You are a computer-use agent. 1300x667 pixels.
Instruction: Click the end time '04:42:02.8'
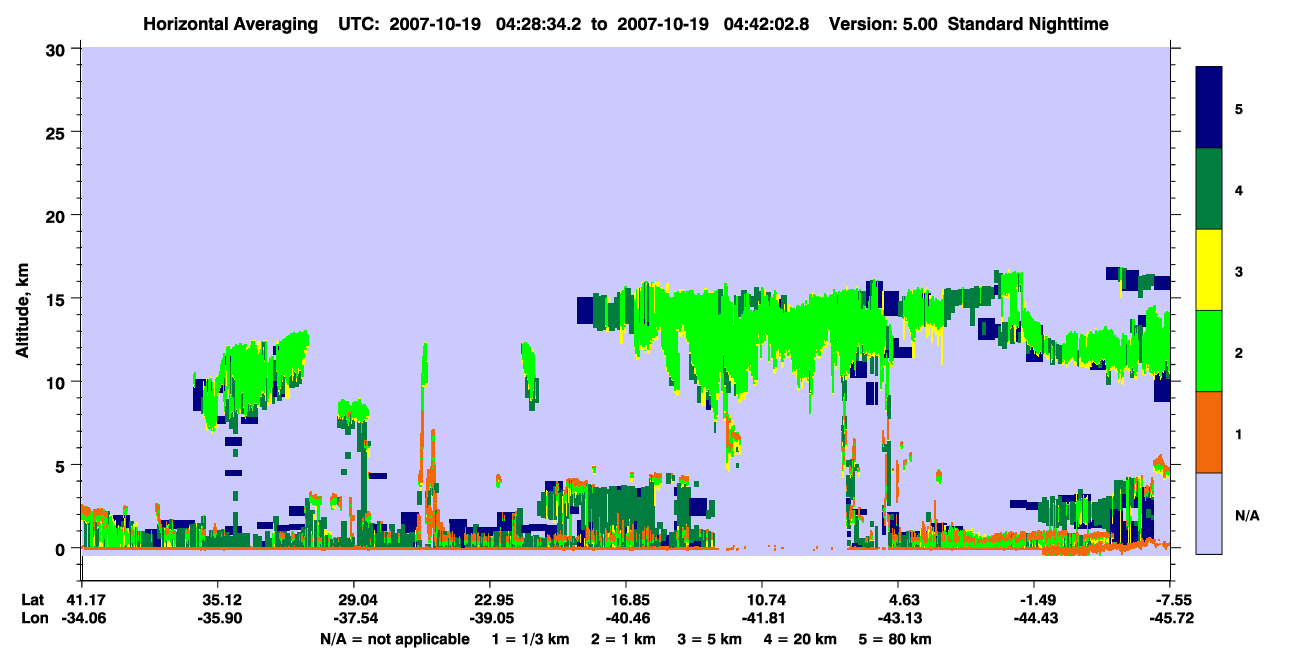766,23
